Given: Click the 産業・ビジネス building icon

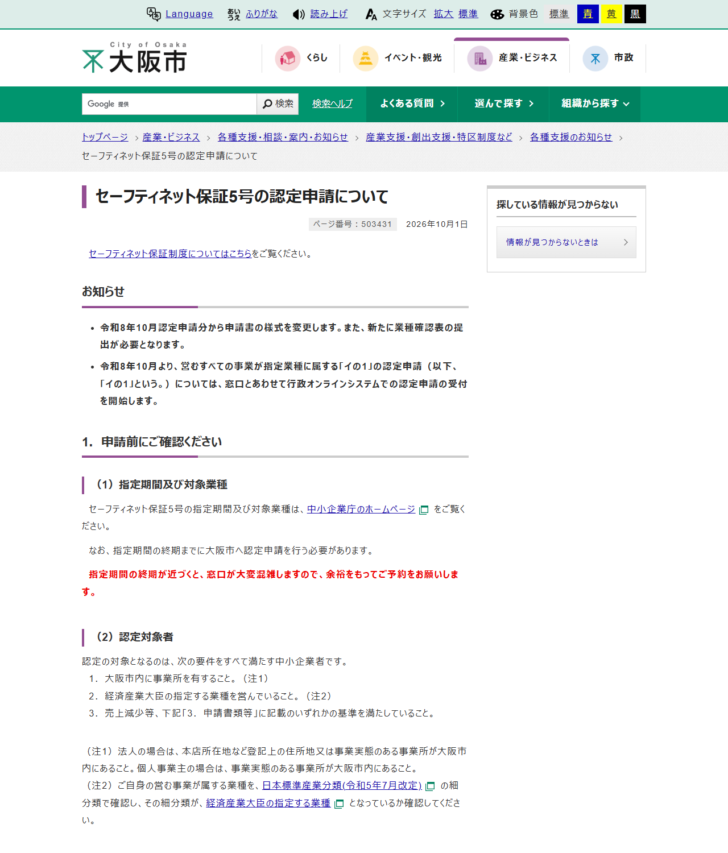Looking at the screenshot, I should 480,58.
